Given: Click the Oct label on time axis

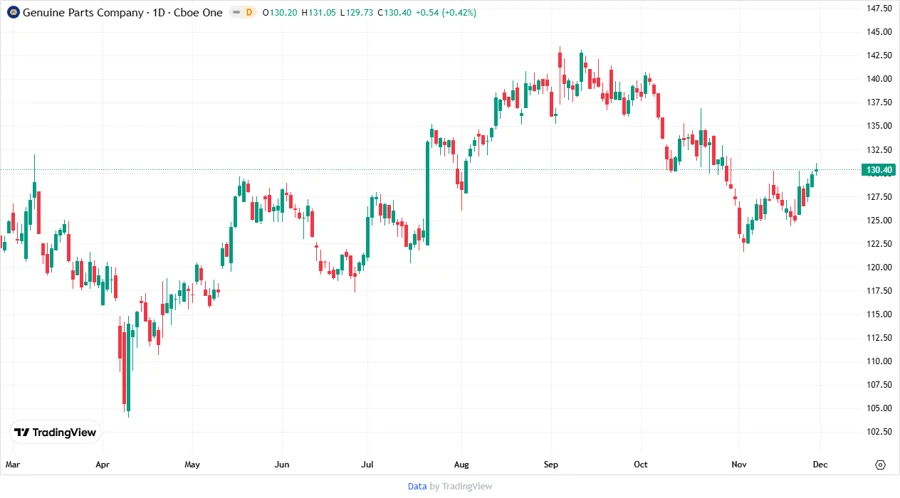Looking at the screenshot, I should (641, 465).
